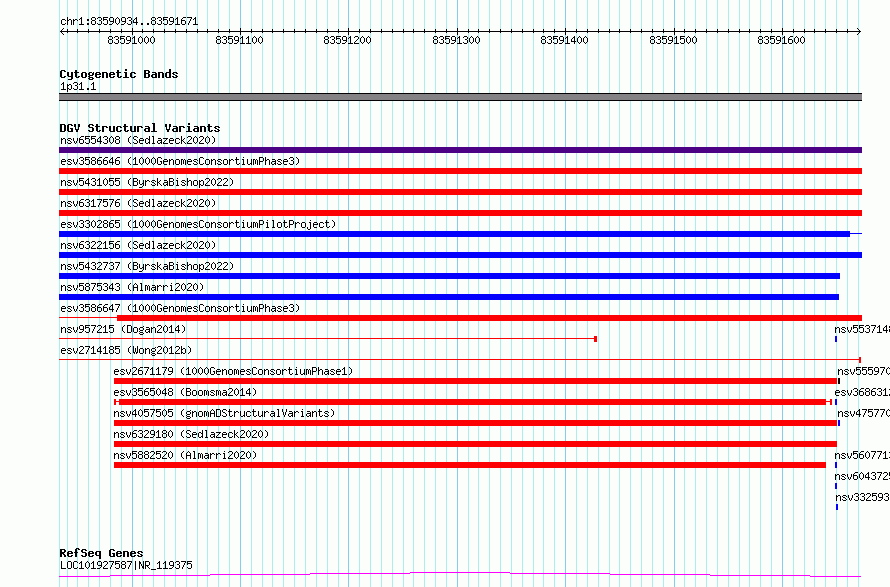Open esv3586646 (1000GenomesConsortiumPhase3) label
Screen dimensions: 890x587
[180, 161]
